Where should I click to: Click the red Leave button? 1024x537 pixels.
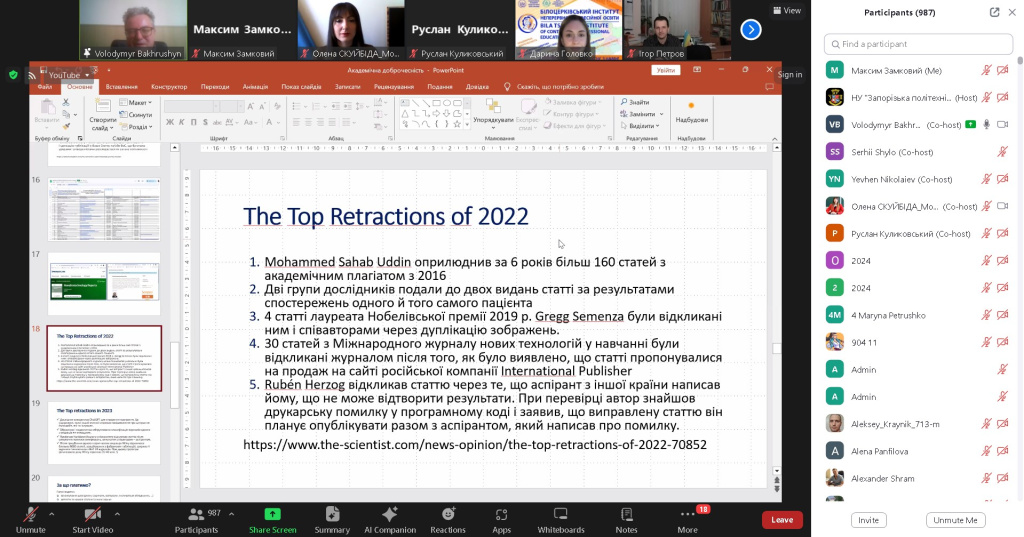[x=782, y=520]
